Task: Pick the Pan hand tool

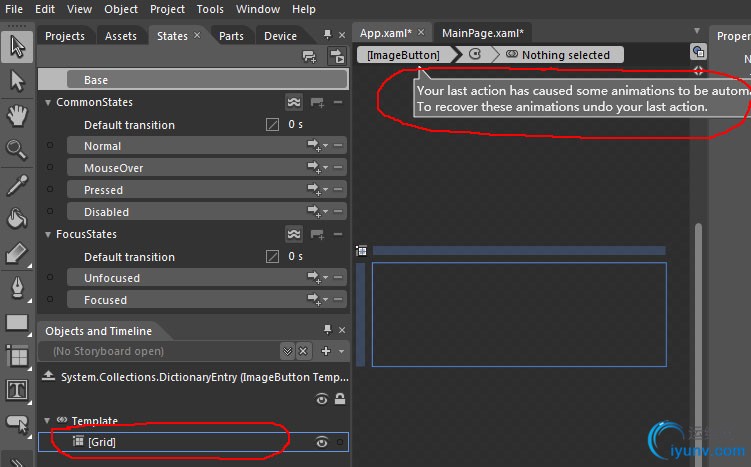Action: 17,116
